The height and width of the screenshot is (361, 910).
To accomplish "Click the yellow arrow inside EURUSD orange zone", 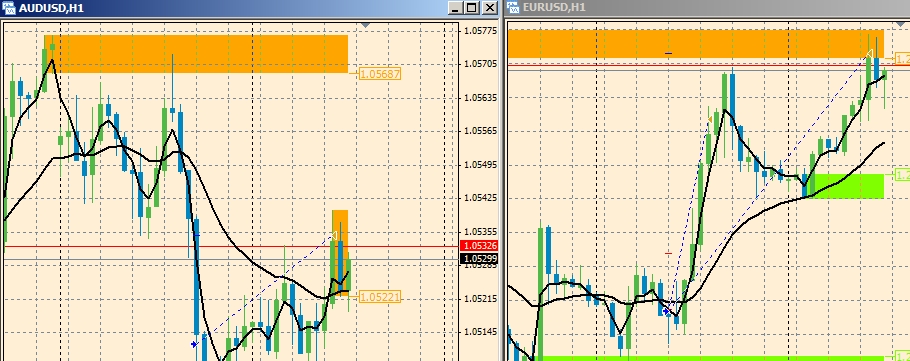I will (x=869, y=54).
